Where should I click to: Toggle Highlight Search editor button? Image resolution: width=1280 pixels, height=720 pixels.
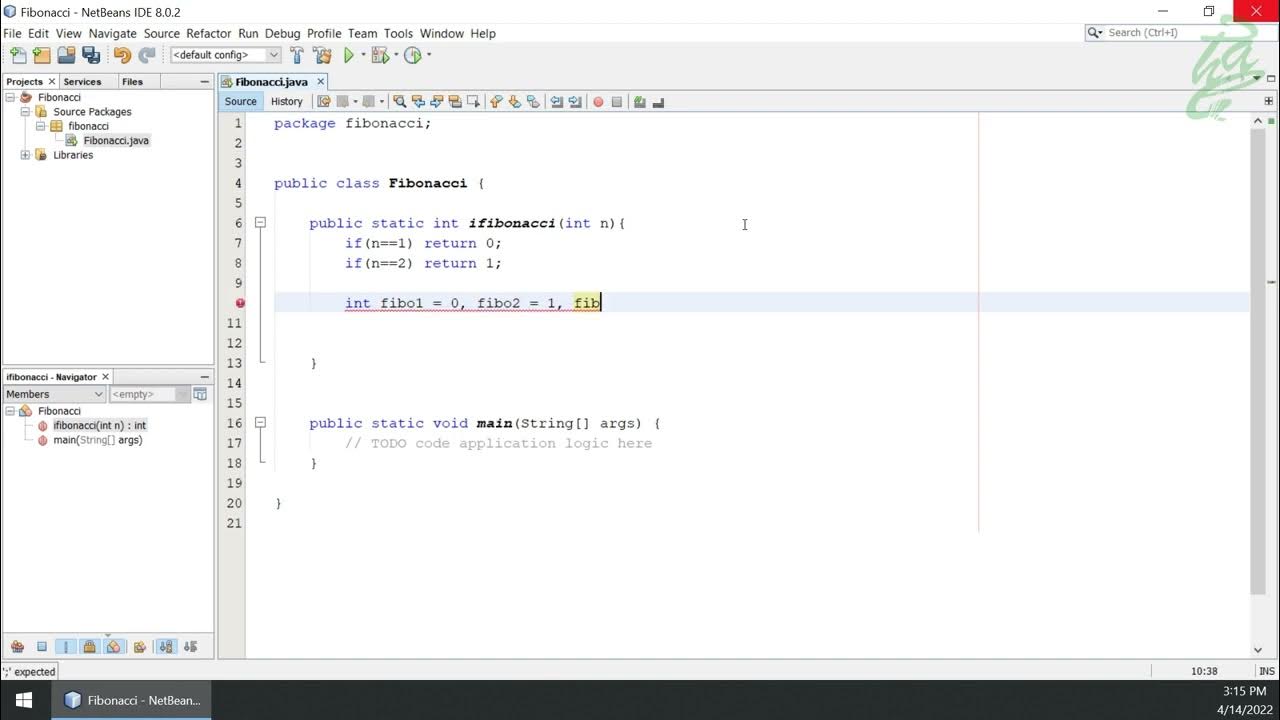click(455, 101)
